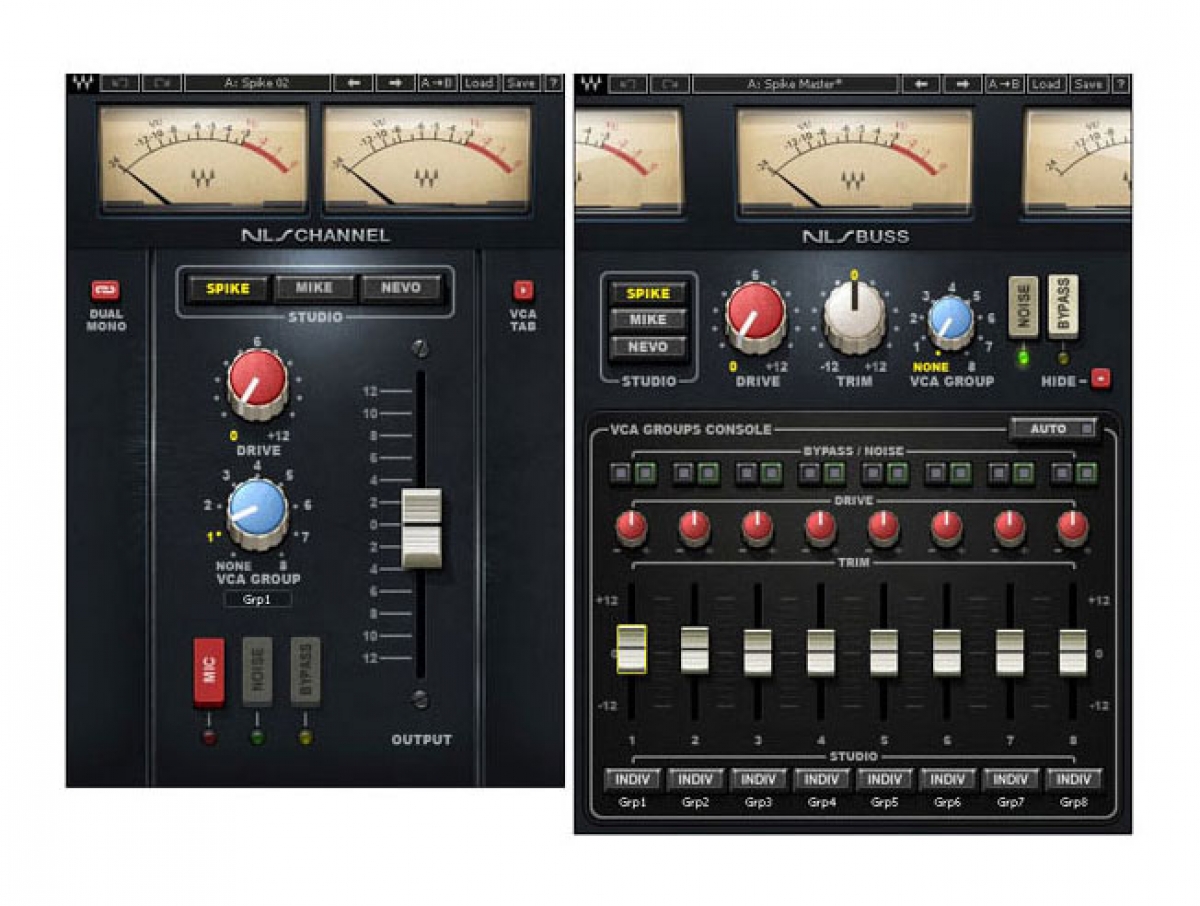Click the group 6 Drive knob in VCA console
The width and height of the screenshot is (1200, 906).
(946, 527)
